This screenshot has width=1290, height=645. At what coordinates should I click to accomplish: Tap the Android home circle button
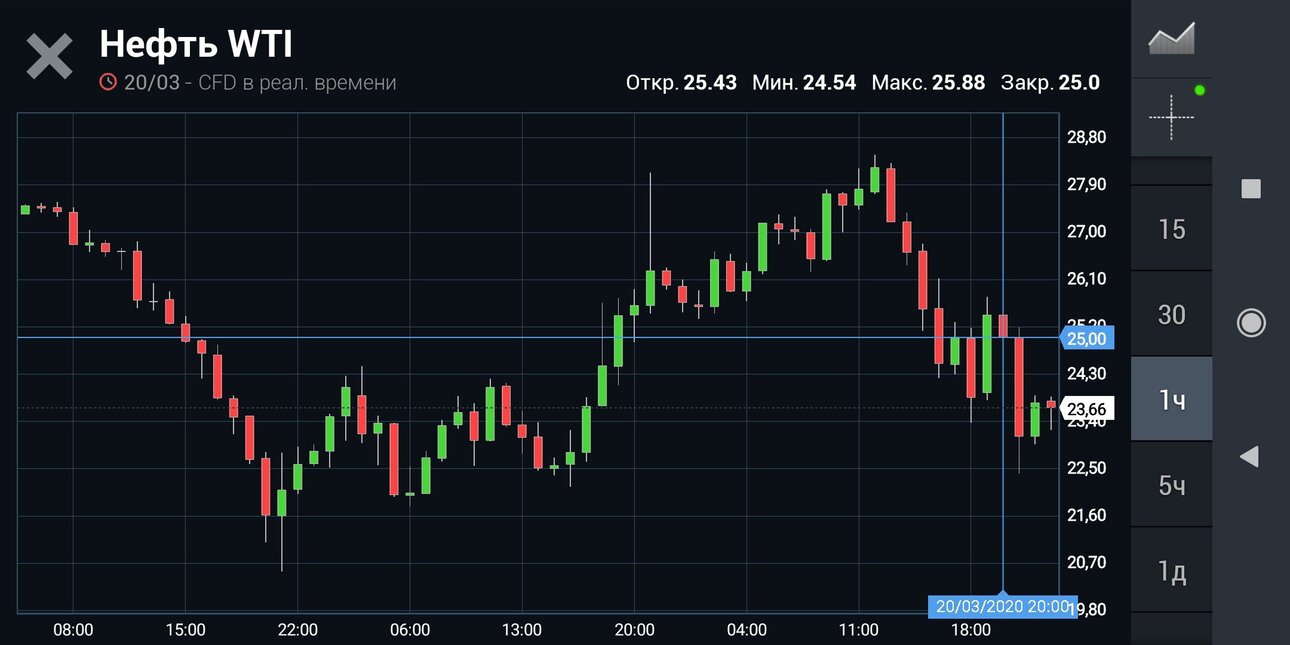click(x=1251, y=322)
